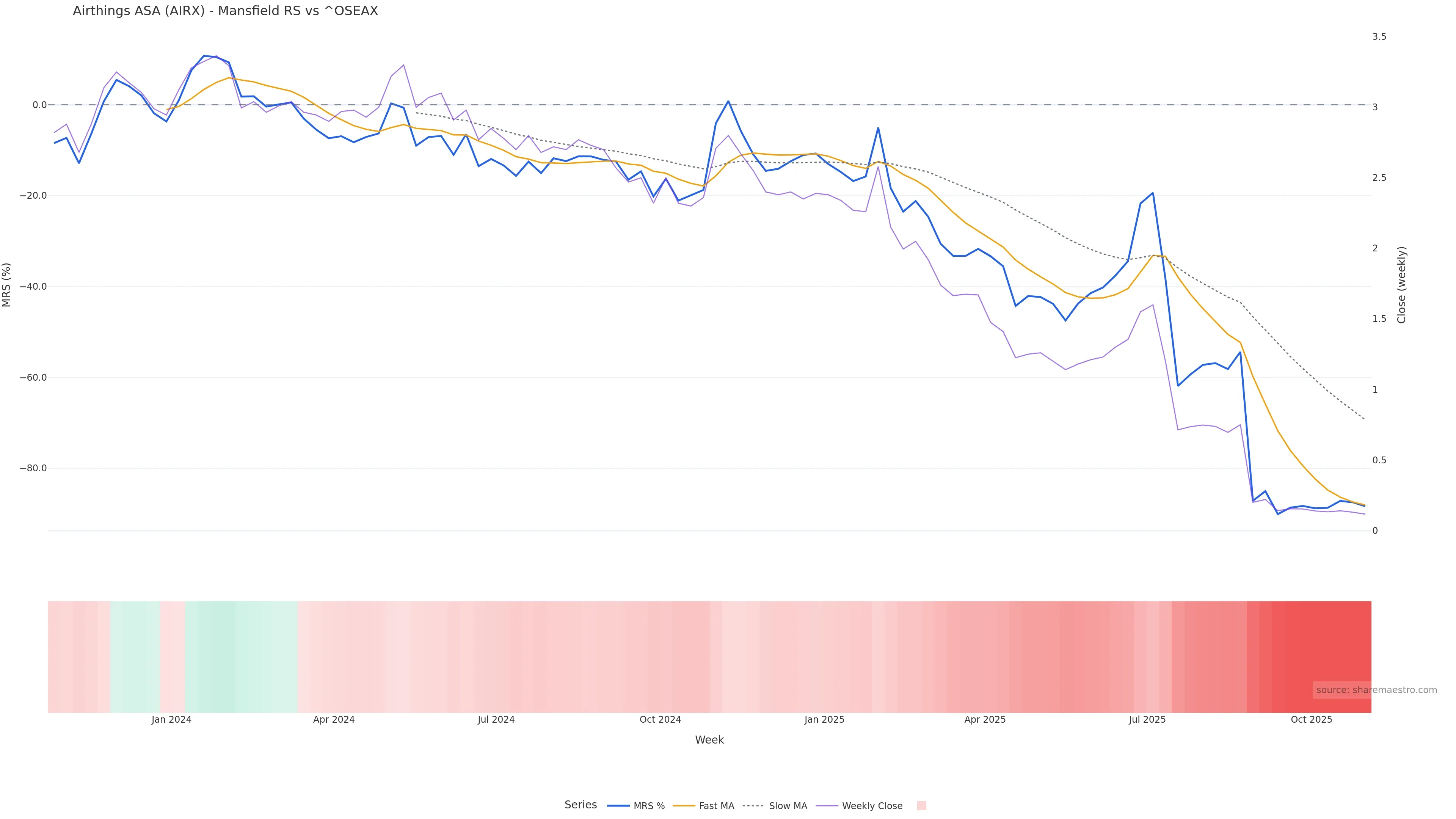The height and width of the screenshot is (819, 1456).
Task: Click the purple Weekly Close legend marker
Action: click(827, 806)
